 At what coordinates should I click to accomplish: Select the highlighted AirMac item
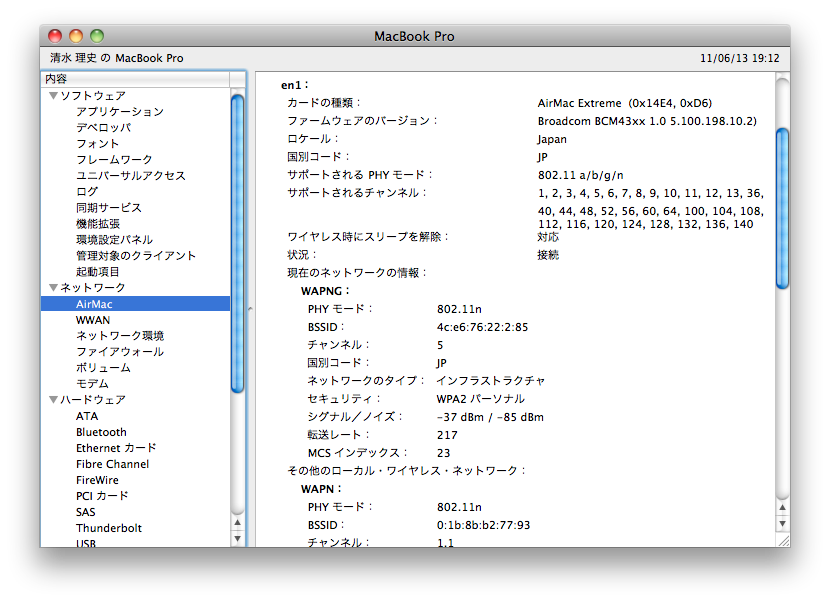click(136, 304)
